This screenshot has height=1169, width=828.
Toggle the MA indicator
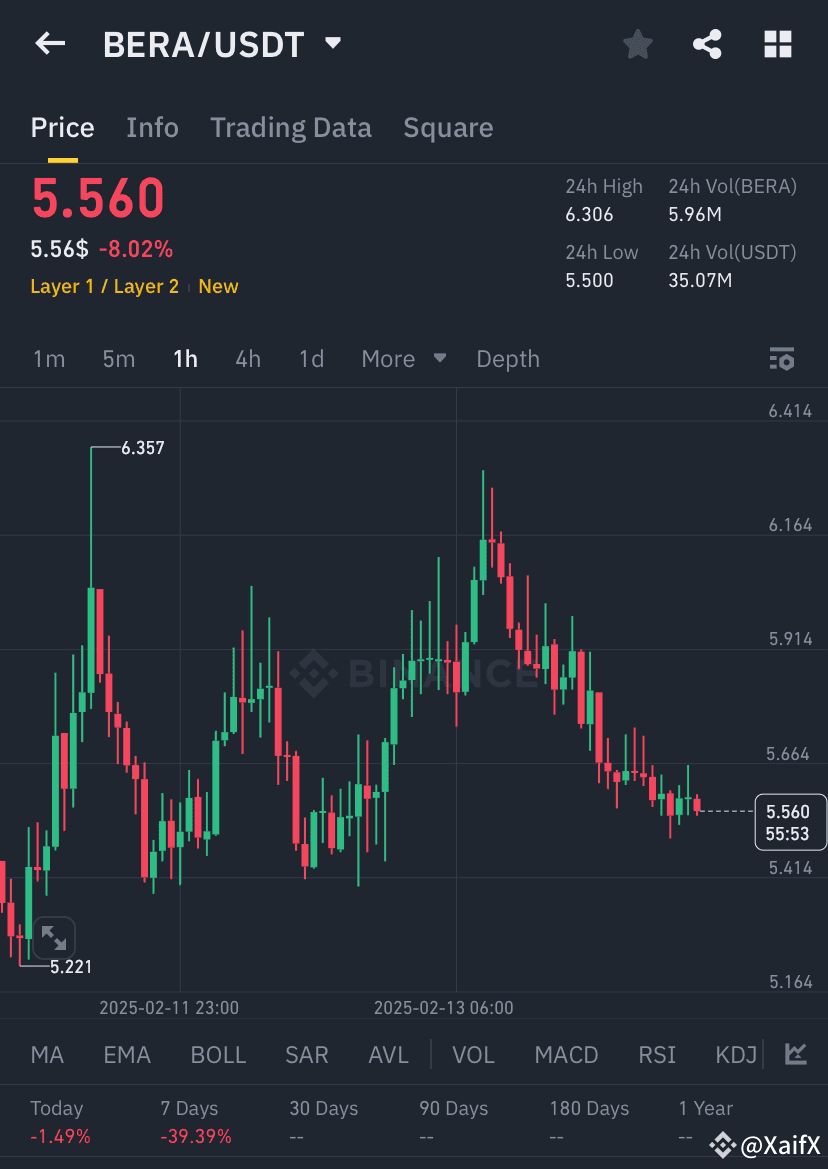coord(47,1055)
